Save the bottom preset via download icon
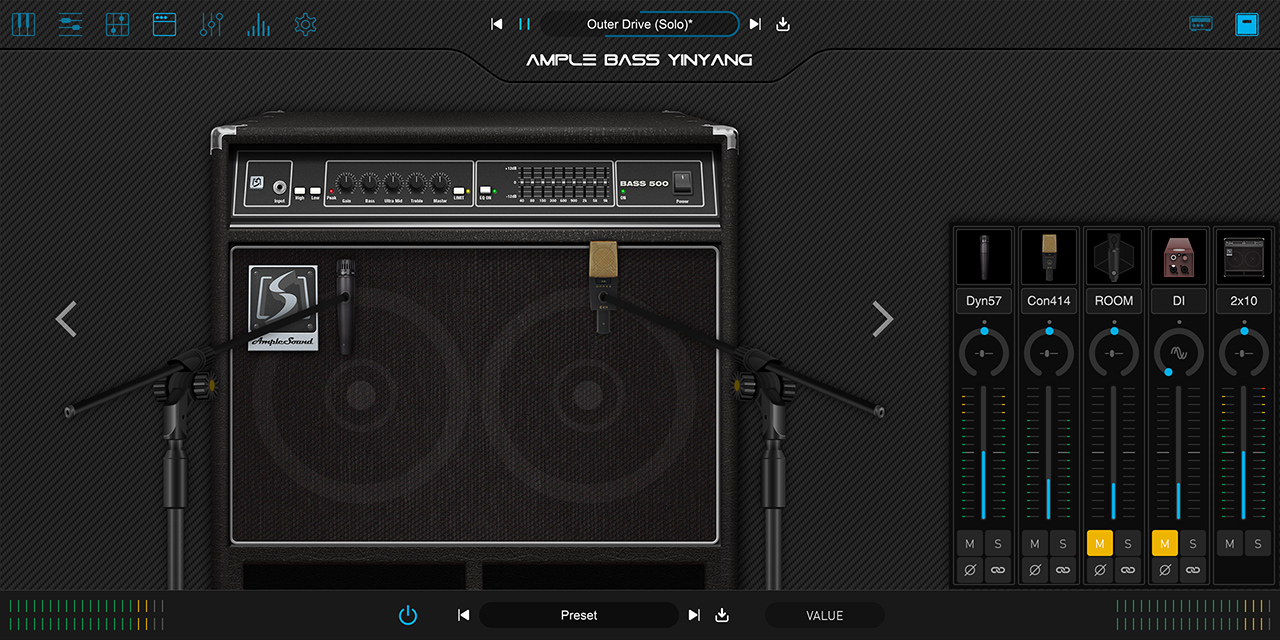The image size is (1280, 640). pos(722,615)
